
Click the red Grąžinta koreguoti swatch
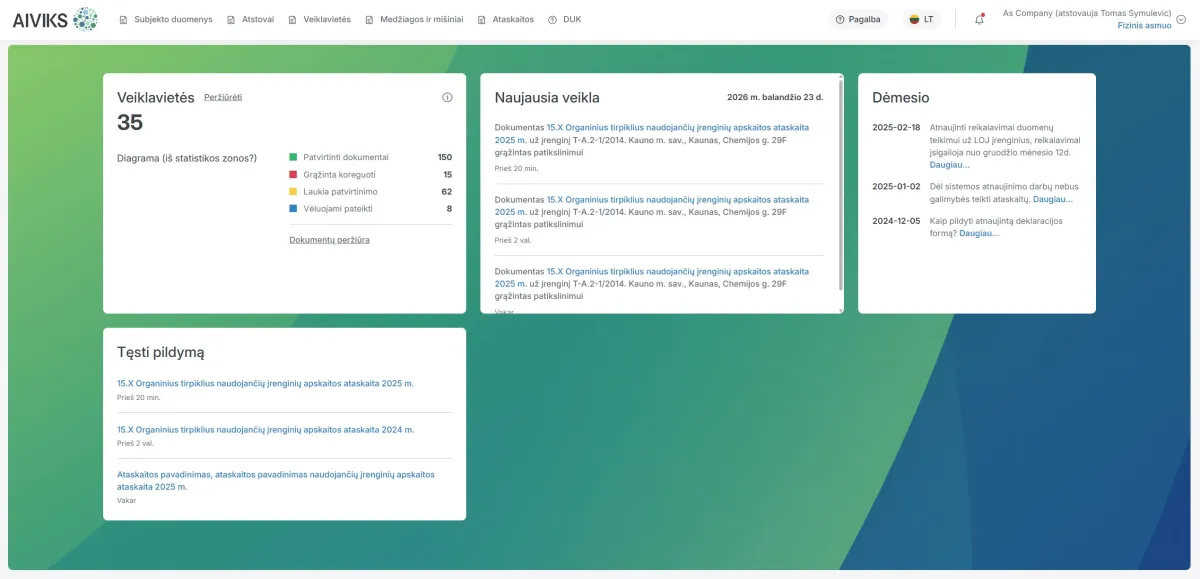(x=293, y=174)
